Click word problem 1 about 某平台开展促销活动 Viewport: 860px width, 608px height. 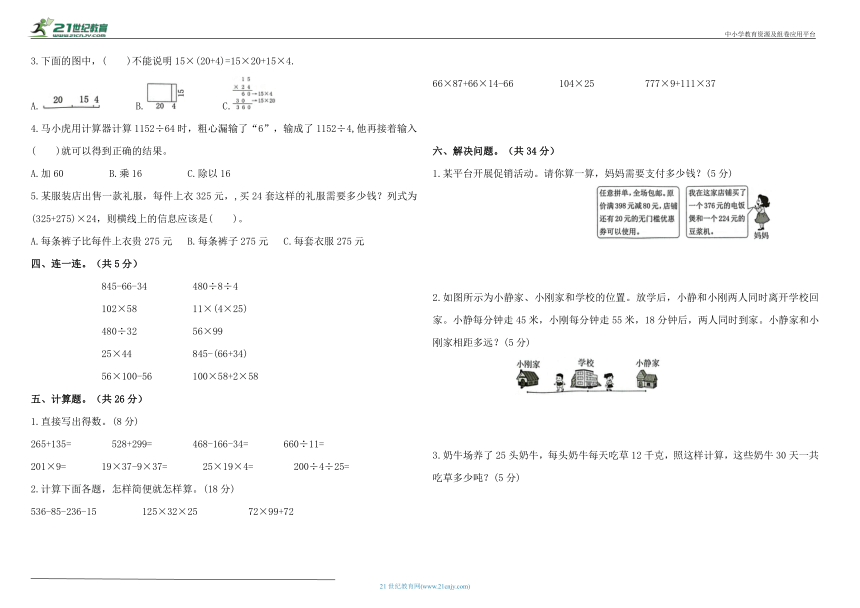582,173
